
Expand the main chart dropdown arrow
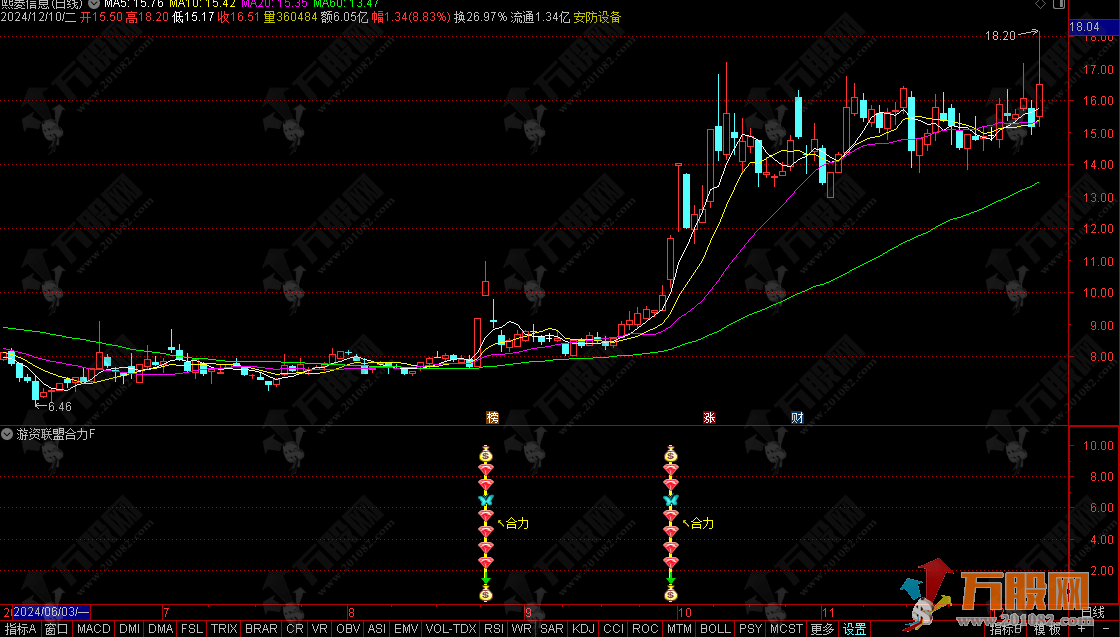pyautogui.click(x=94, y=4)
